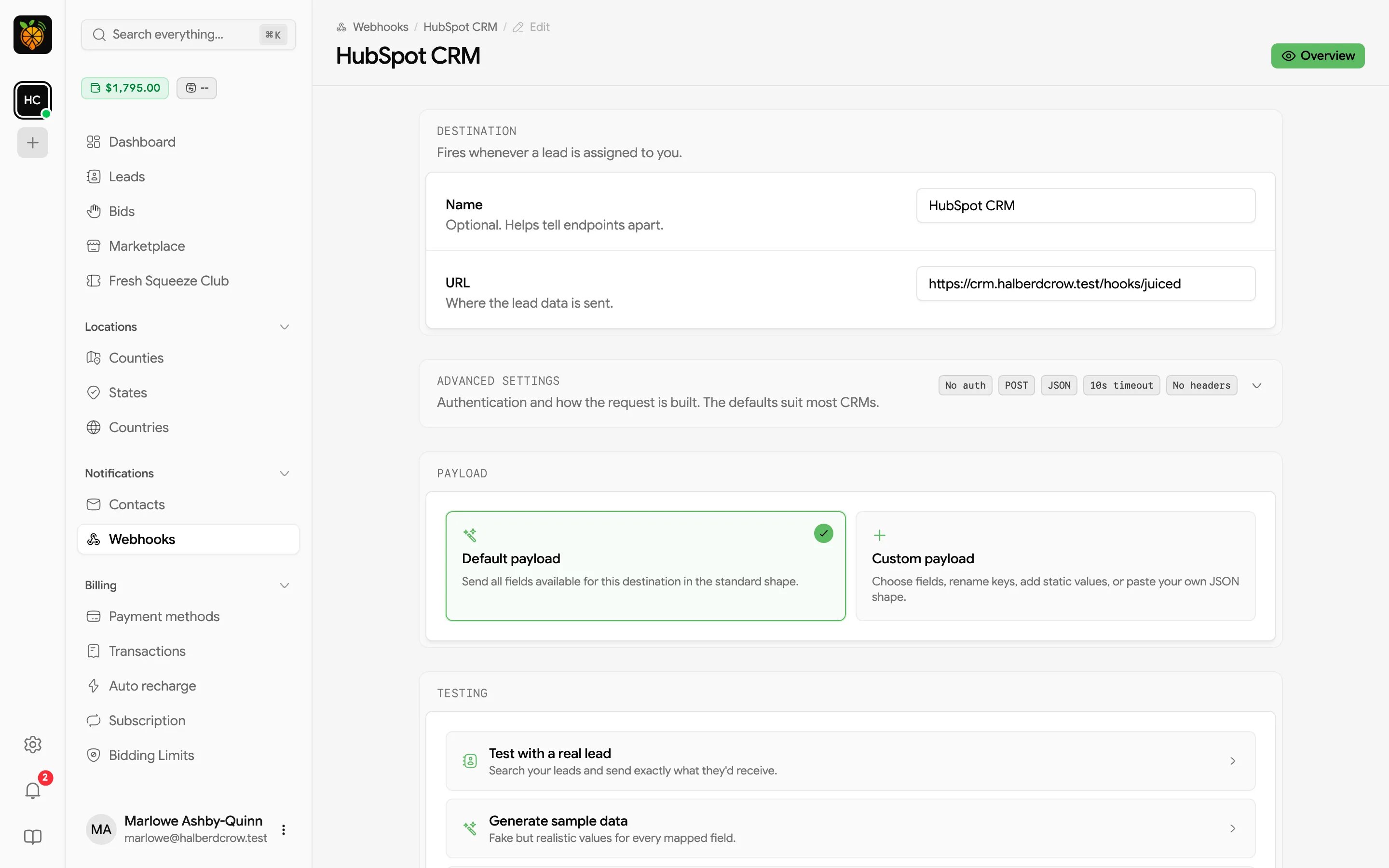Open the documentation book icon

pyautogui.click(x=33, y=837)
